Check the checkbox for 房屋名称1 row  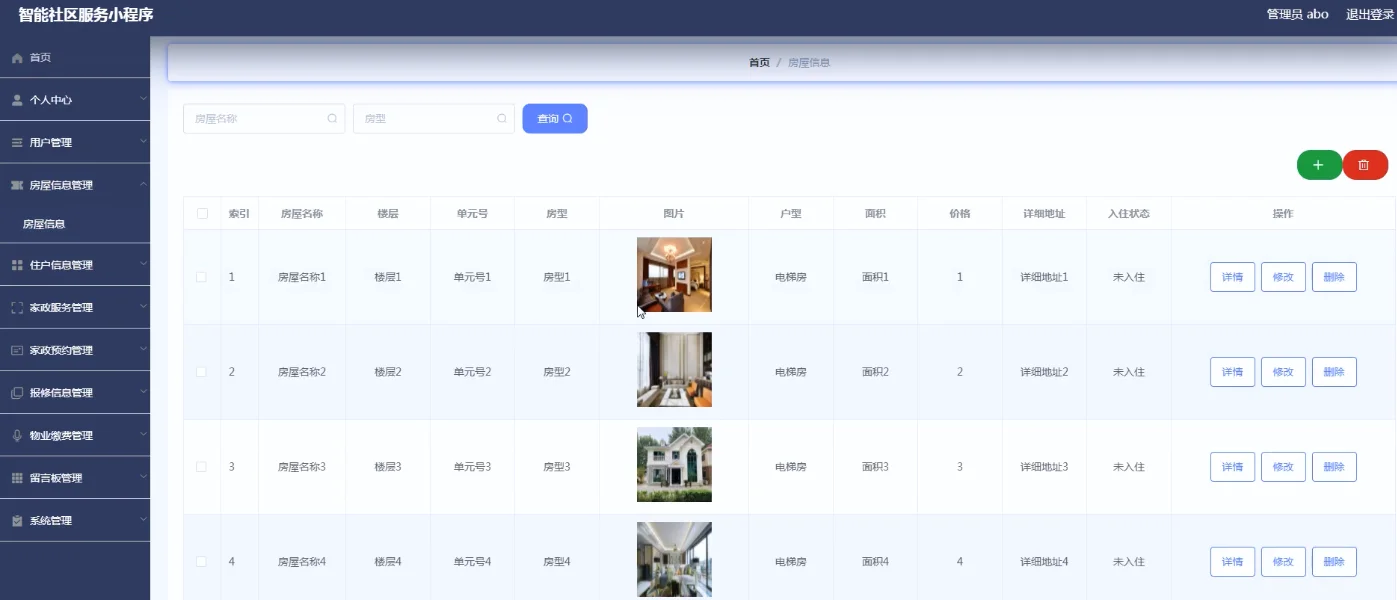(202, 276)
